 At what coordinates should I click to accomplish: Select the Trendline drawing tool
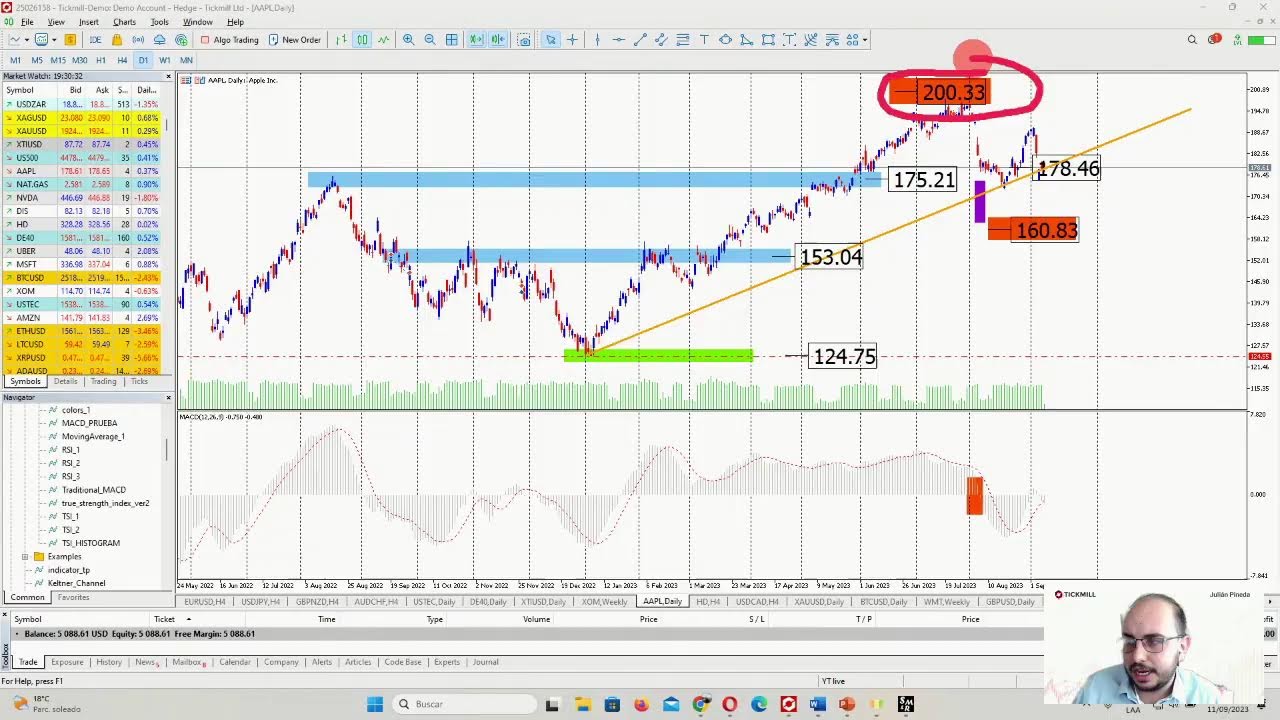(x=640, y=40)
